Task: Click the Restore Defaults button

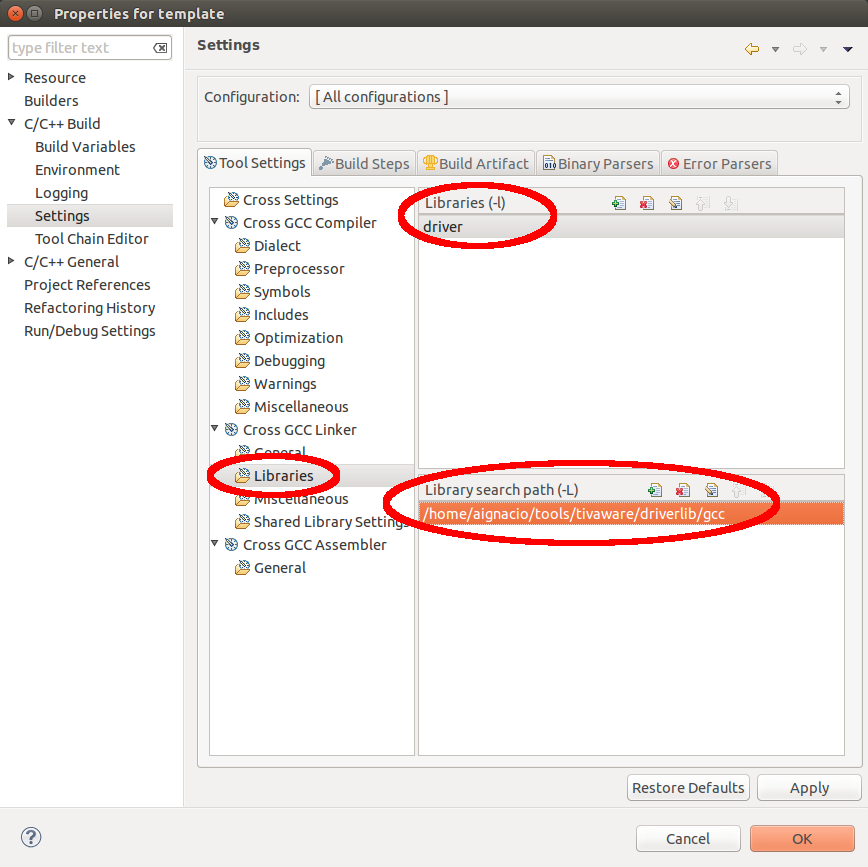Action: [688, 787]
